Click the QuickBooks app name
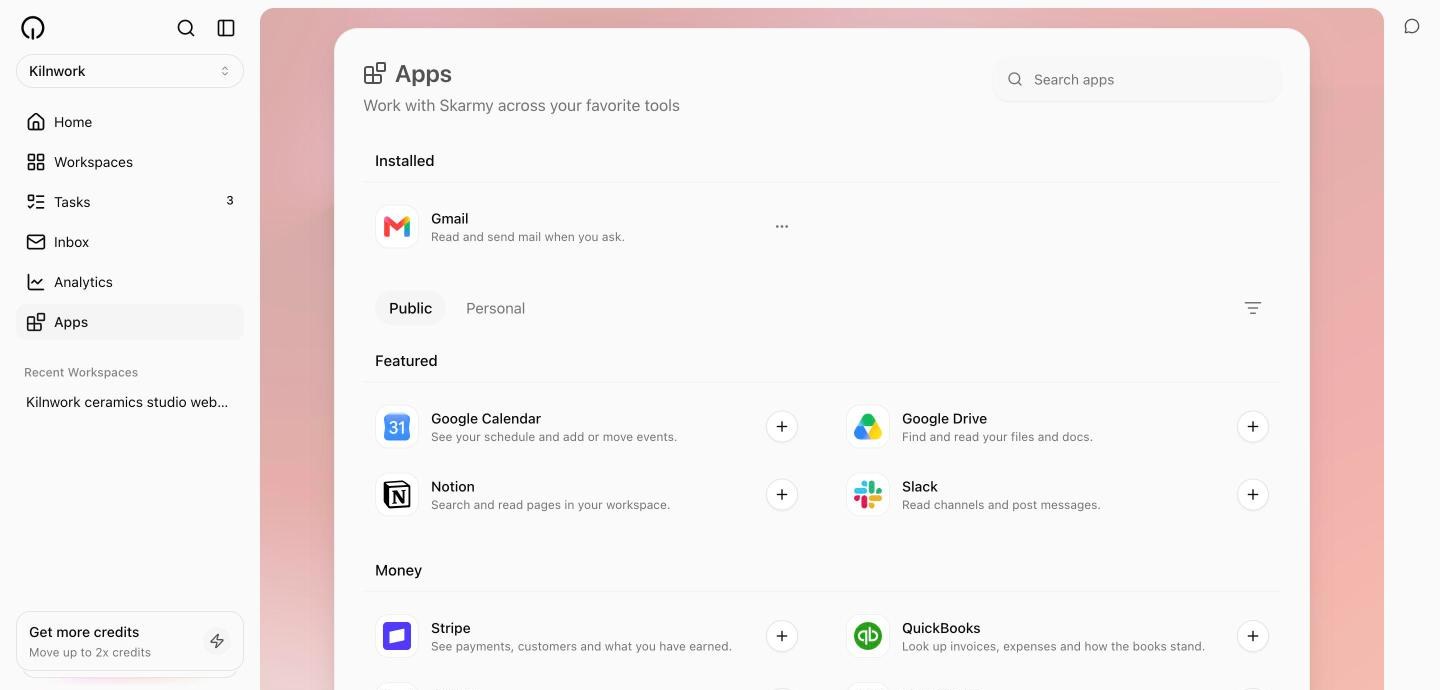 point(941,628)
